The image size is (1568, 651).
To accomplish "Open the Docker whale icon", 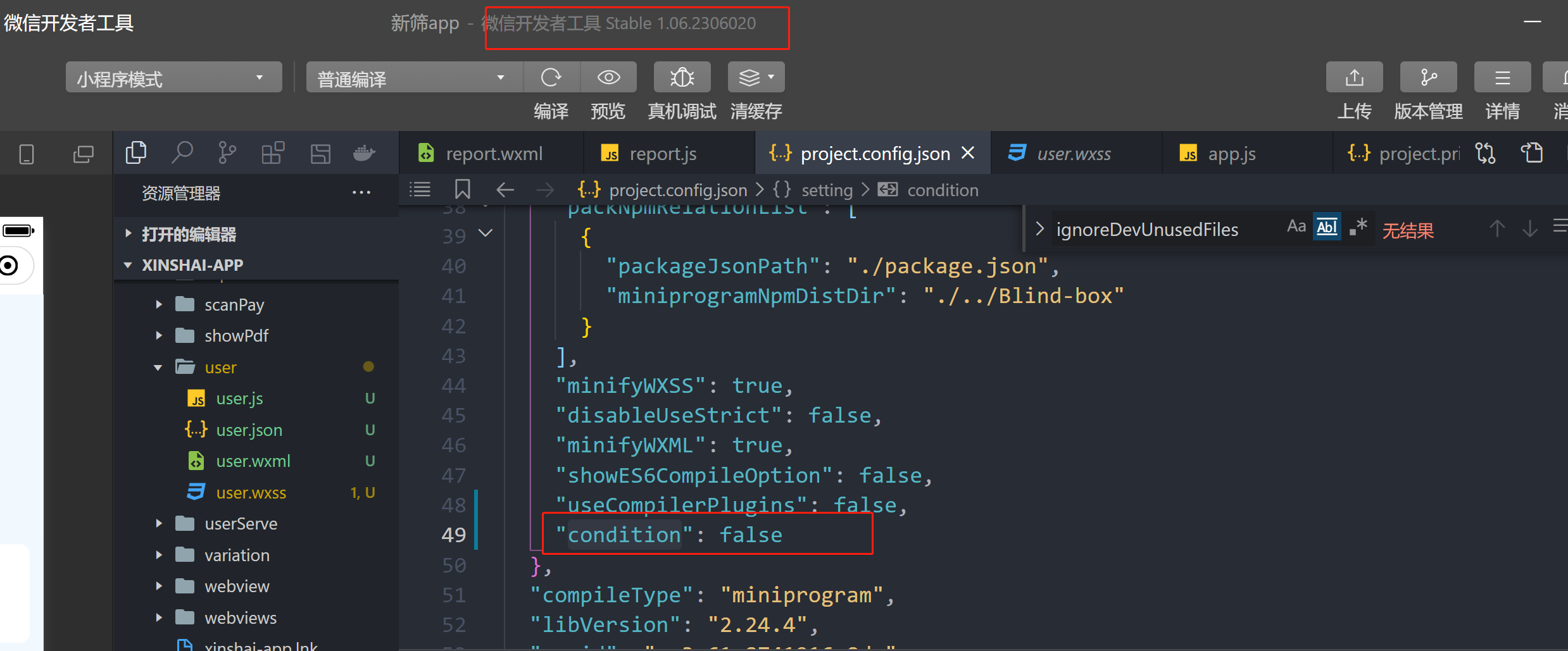I will [364, 153].
